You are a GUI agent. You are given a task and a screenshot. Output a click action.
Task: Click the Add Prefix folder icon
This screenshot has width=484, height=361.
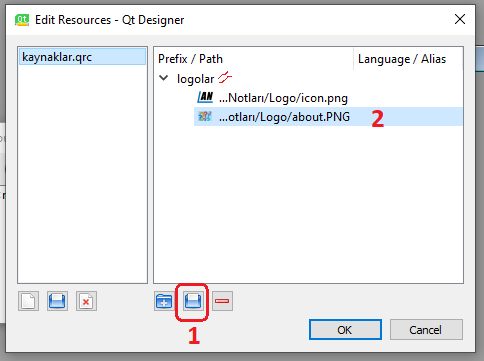tap(164, 301)
